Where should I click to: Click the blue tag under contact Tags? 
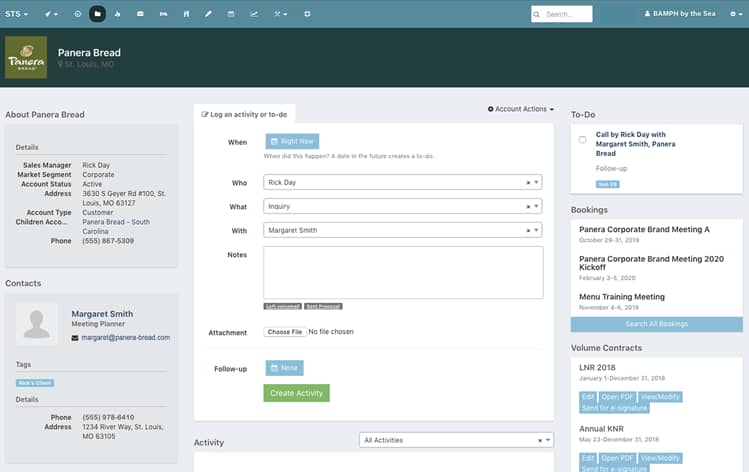35,383
